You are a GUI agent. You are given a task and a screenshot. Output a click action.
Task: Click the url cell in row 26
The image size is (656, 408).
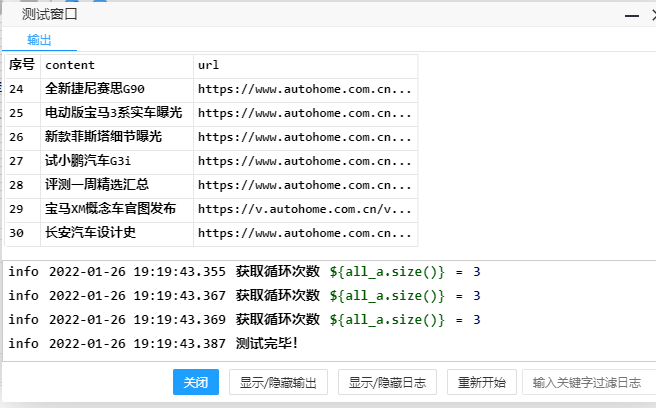(305, 138)
